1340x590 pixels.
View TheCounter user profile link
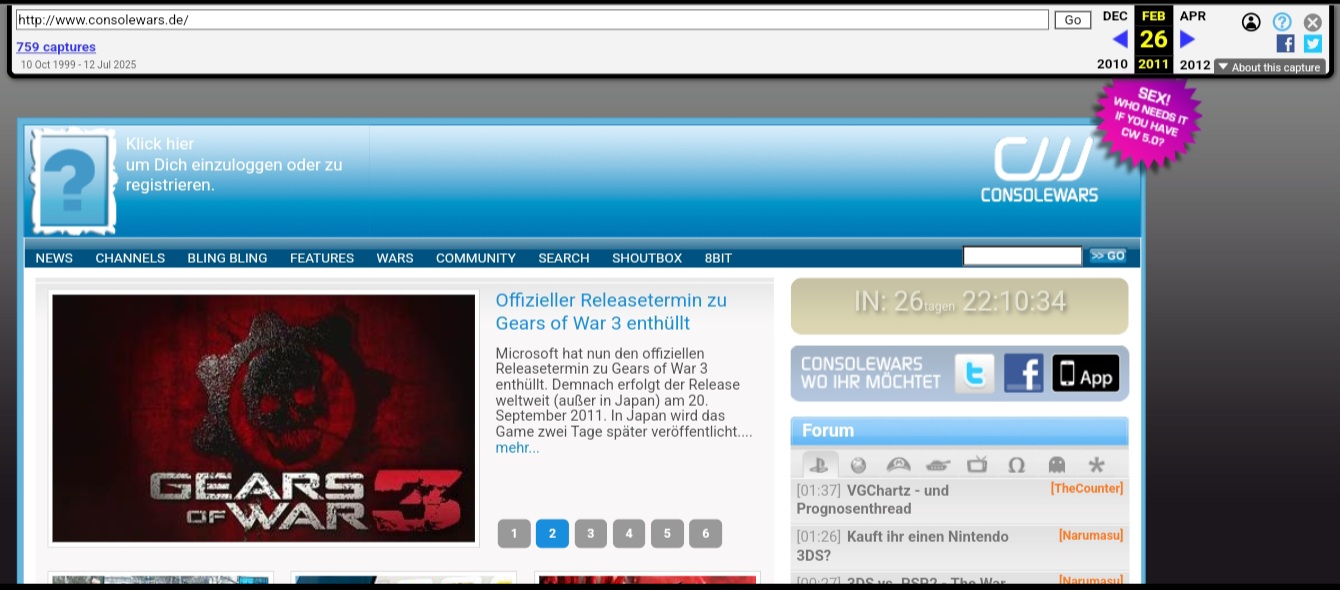[1087, 488]
